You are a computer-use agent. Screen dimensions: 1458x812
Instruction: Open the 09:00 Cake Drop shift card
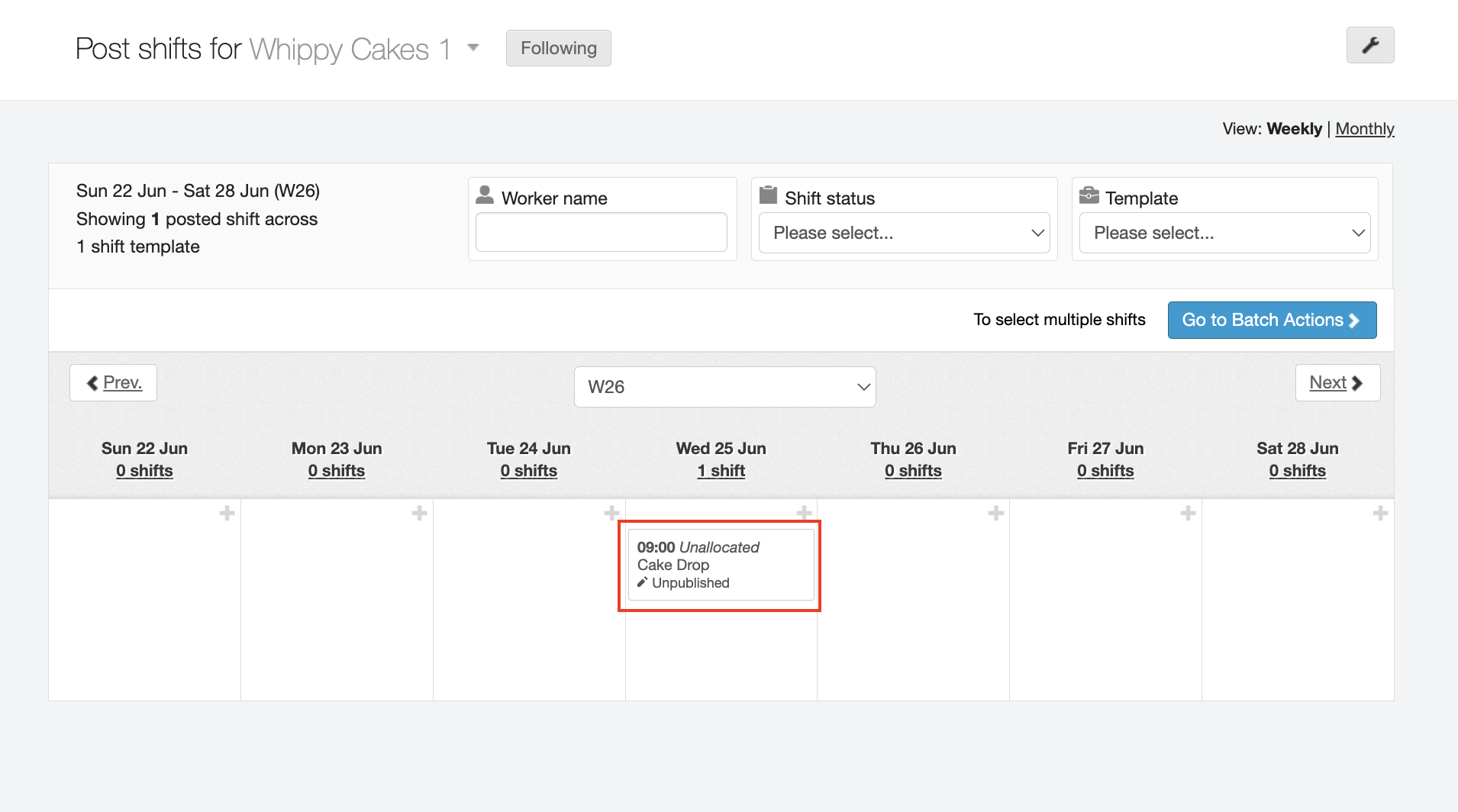click(x=720, y=565)
